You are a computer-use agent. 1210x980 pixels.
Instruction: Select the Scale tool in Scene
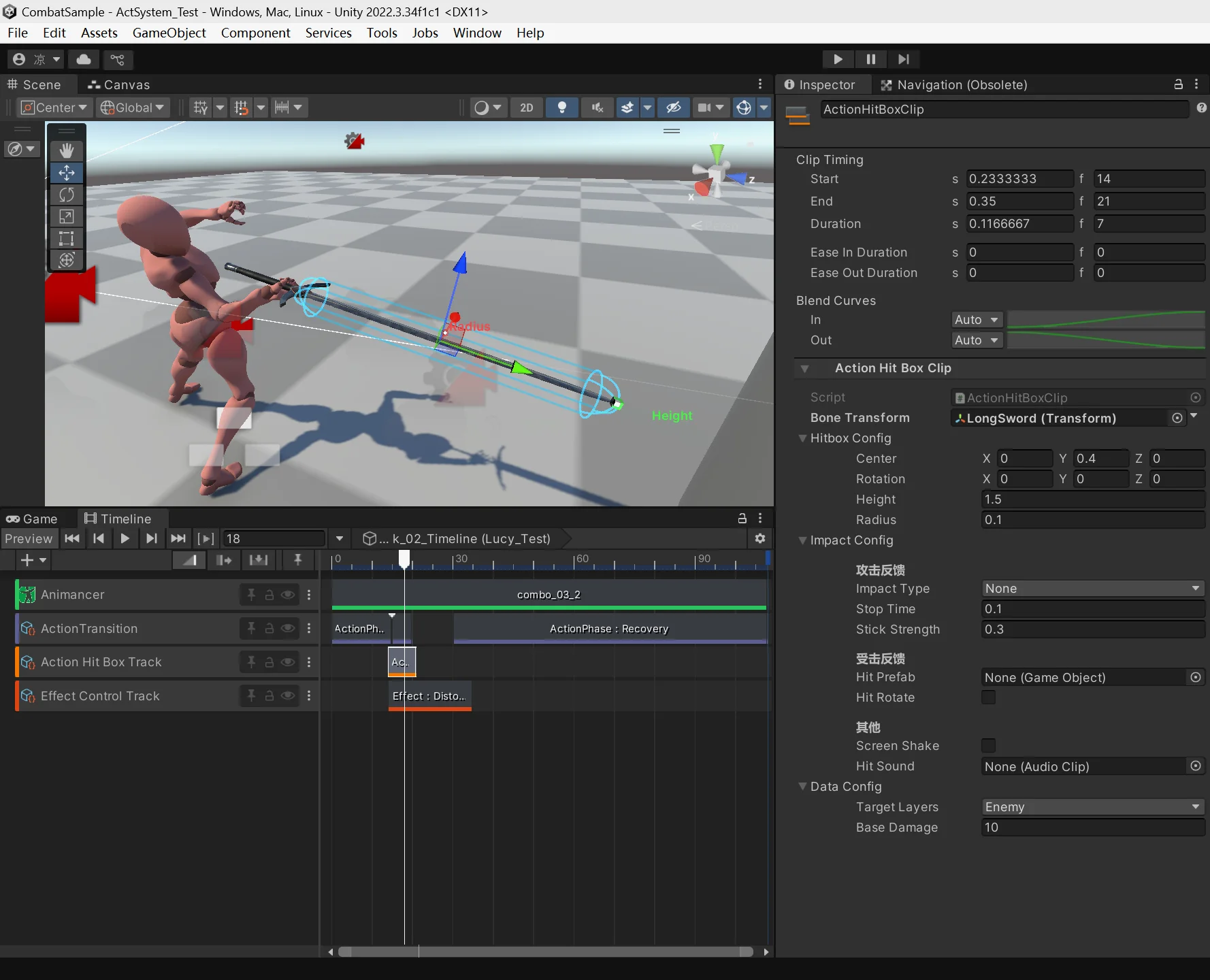pos(67,216)
